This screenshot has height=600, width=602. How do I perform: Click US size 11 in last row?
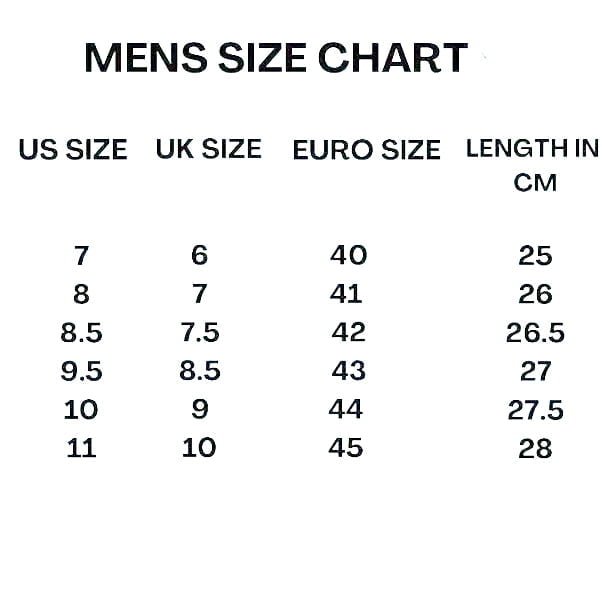click(x=81, y=448)
